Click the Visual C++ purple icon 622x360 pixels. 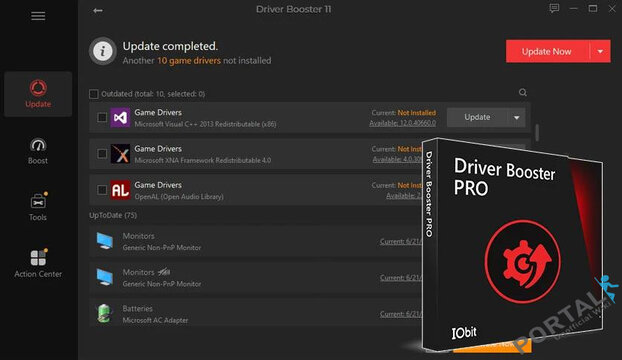[x=120, y=117]
